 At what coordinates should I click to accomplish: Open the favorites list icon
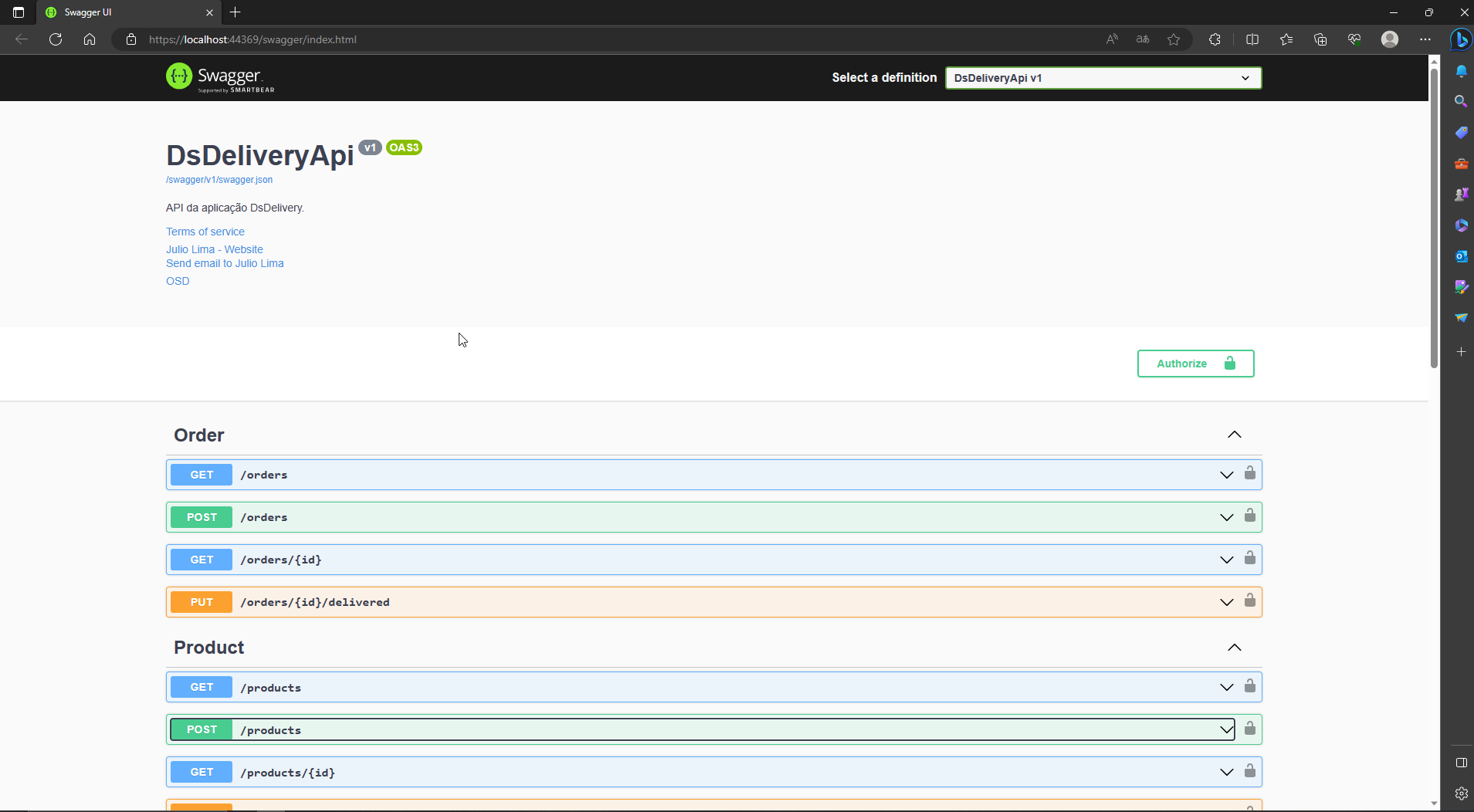point(1286,39)
